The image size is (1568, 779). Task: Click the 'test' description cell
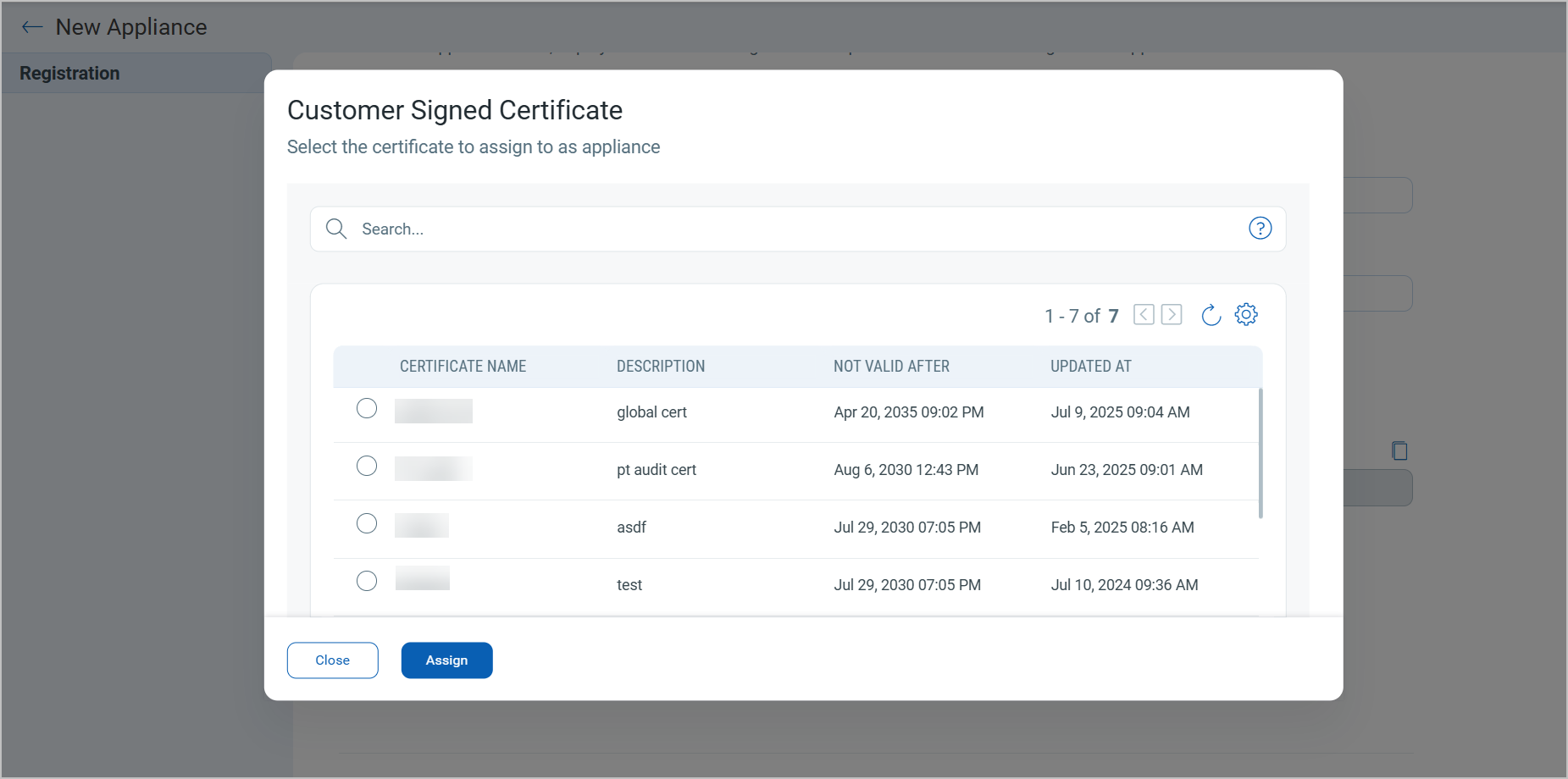[x=629, y=585]
